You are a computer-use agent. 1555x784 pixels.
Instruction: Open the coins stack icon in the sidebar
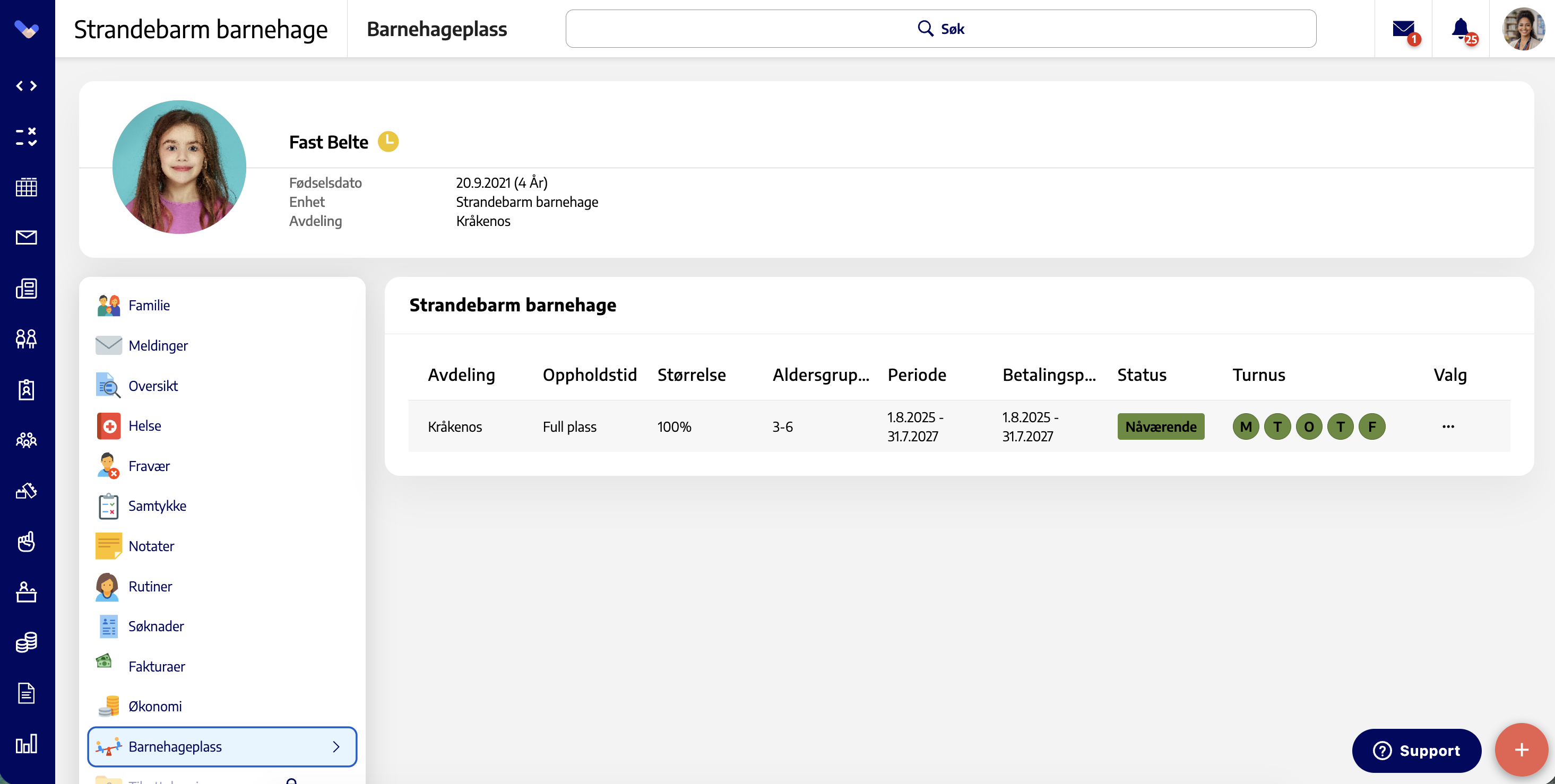27,643
